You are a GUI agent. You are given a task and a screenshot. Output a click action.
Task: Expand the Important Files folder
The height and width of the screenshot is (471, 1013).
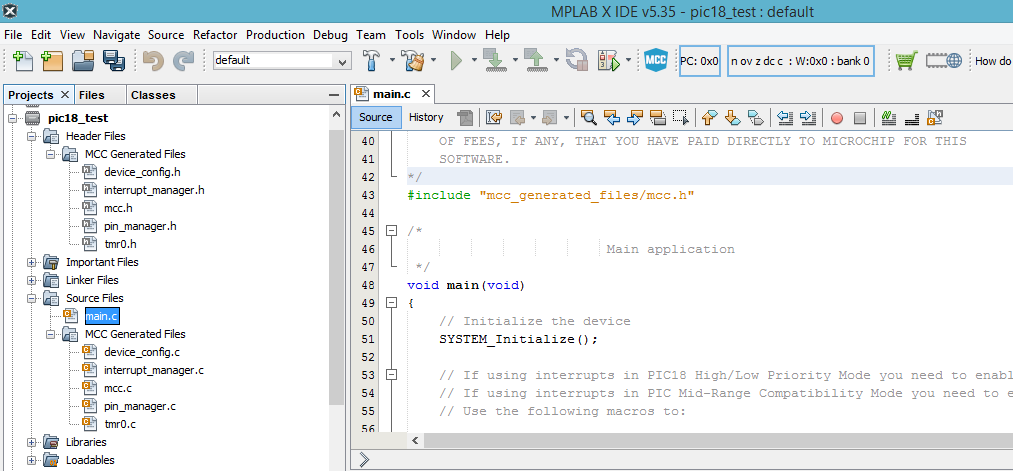(x=31, y=262)
